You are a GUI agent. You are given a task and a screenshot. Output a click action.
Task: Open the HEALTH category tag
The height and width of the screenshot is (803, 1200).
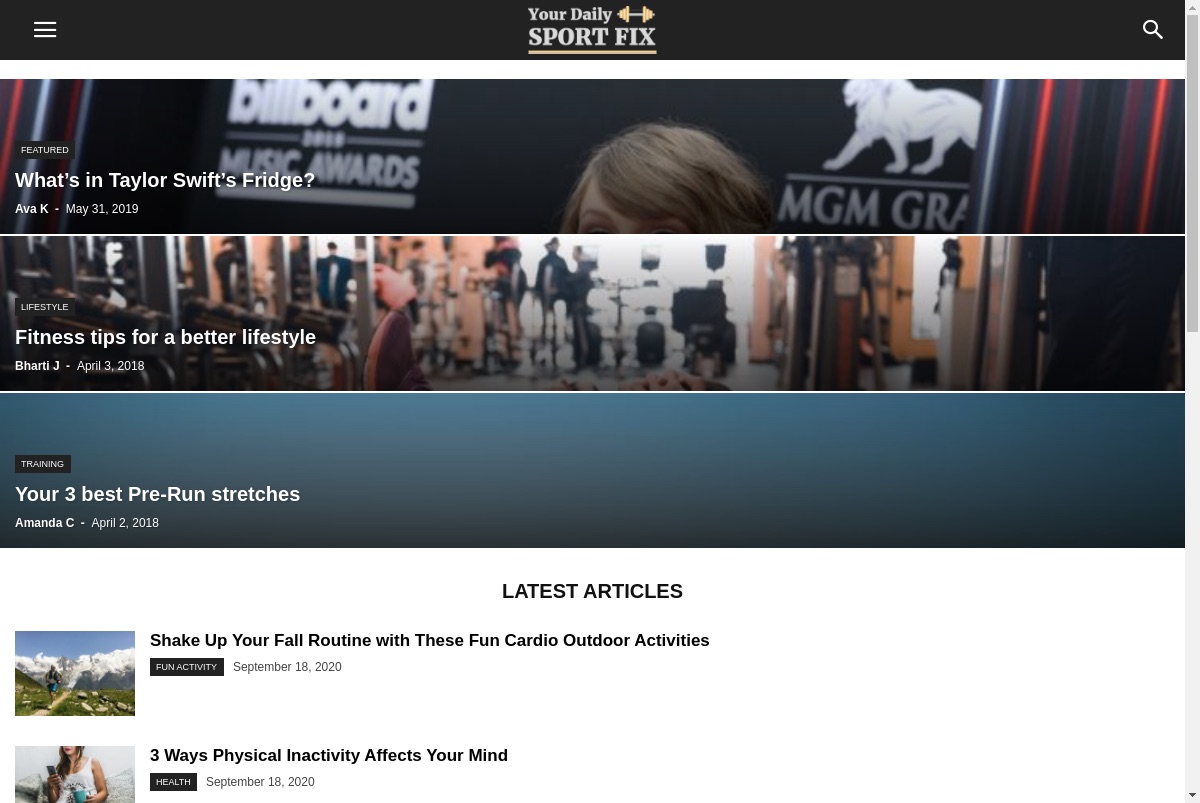(x=173, y=782)
